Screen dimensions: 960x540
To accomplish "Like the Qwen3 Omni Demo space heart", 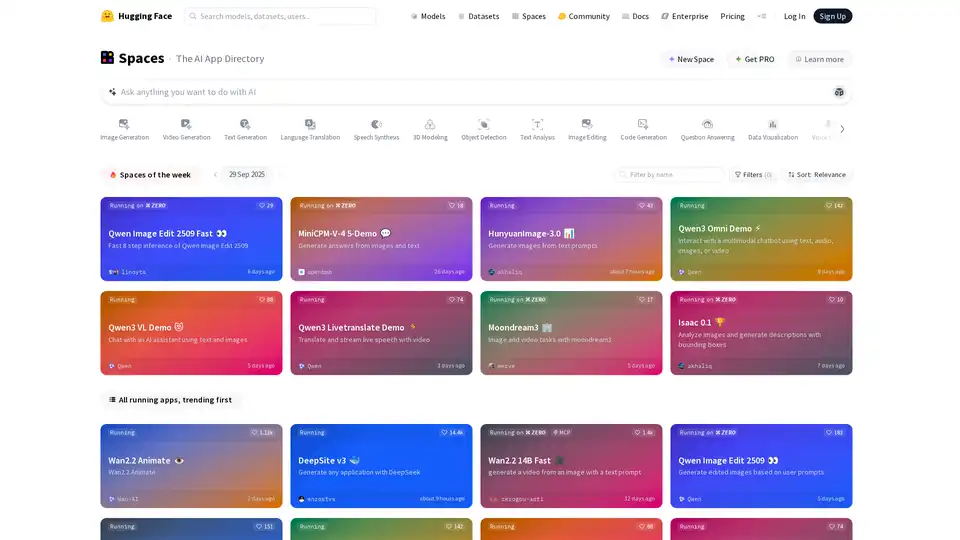I will 826,205.
